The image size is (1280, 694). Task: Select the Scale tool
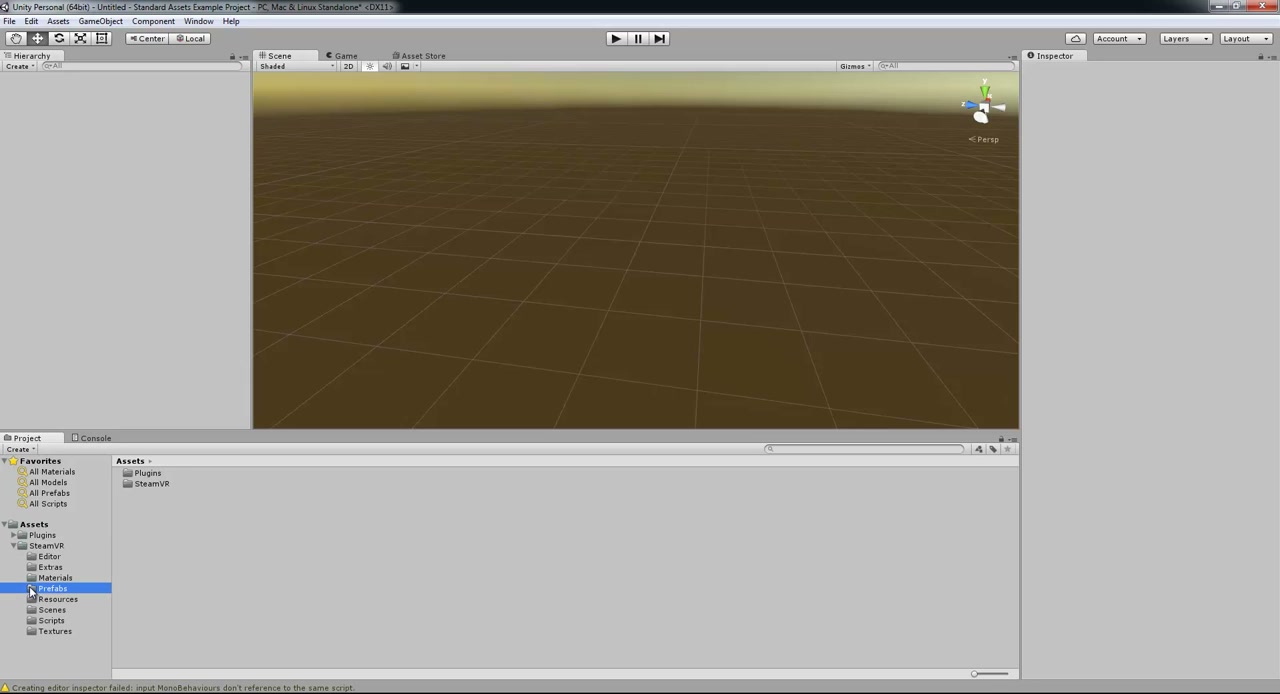pyautogui.click(x=80, y=38)
